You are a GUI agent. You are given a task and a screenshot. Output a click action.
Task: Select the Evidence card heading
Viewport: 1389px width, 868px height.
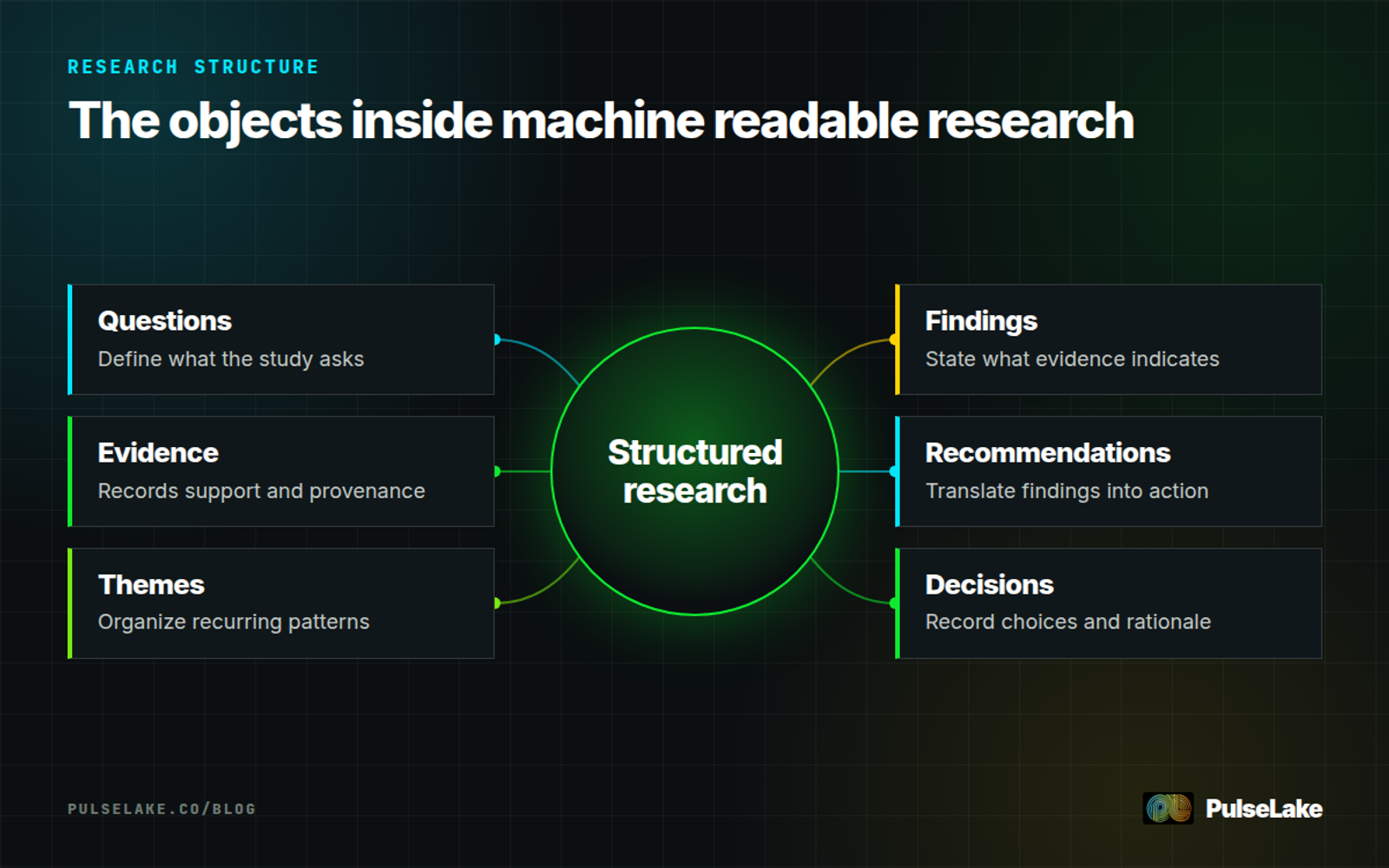(x=158, y=452)
